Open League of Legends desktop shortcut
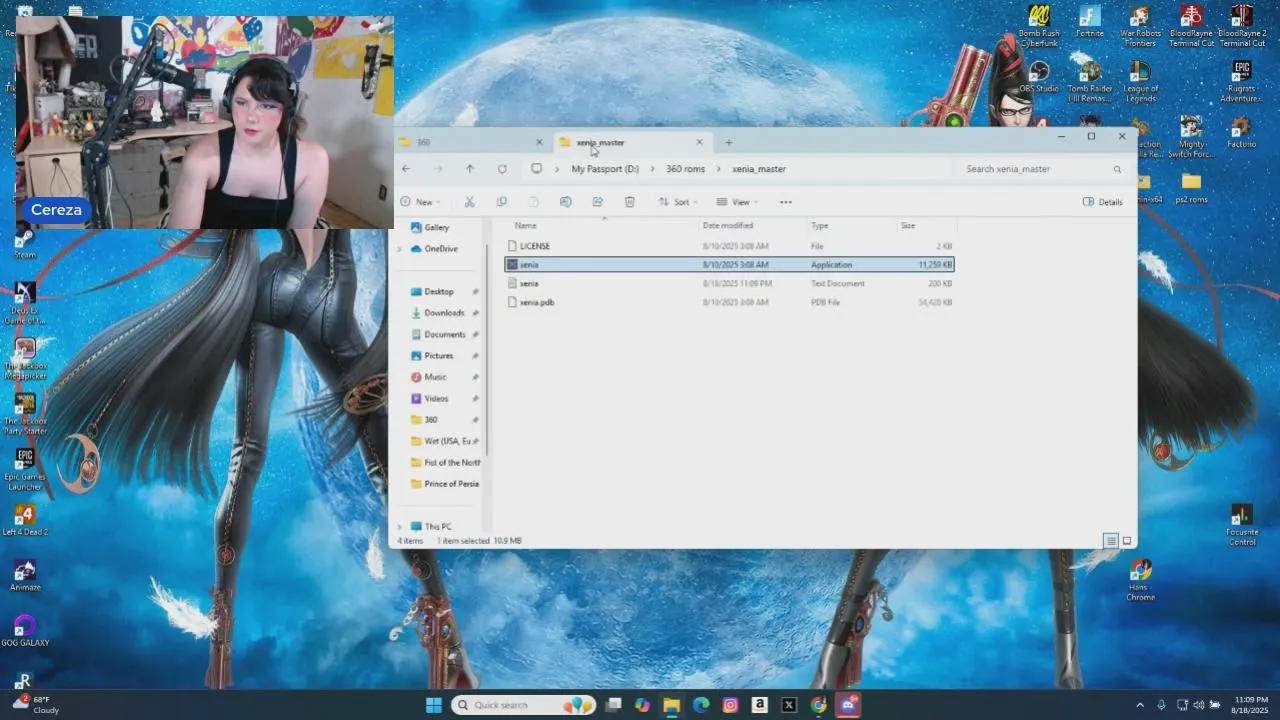The image size is (1280, 720). (1140, 81)
